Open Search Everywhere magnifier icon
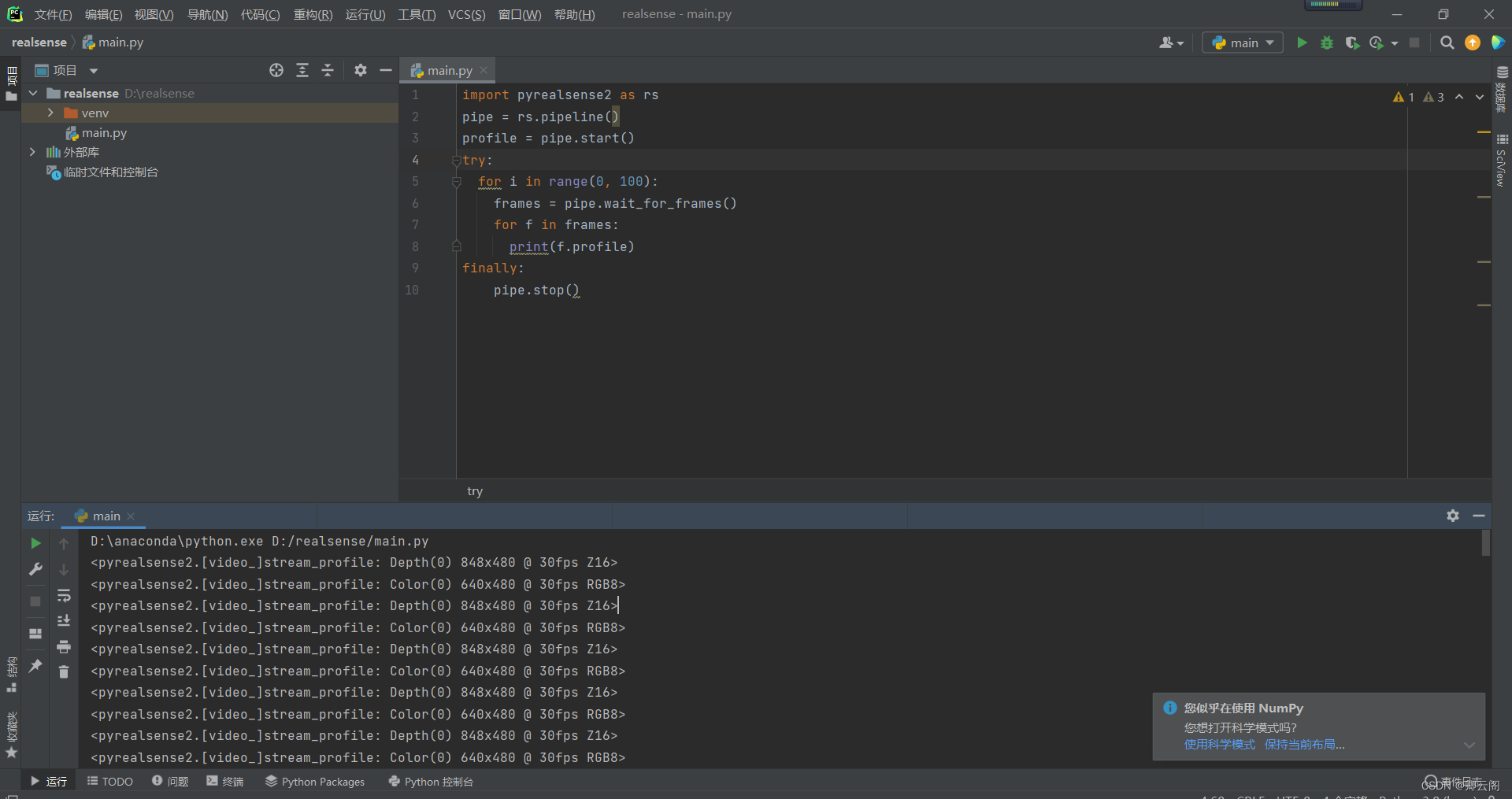The width and height of the screenshot is (1512, 799). click(1447, 43)
